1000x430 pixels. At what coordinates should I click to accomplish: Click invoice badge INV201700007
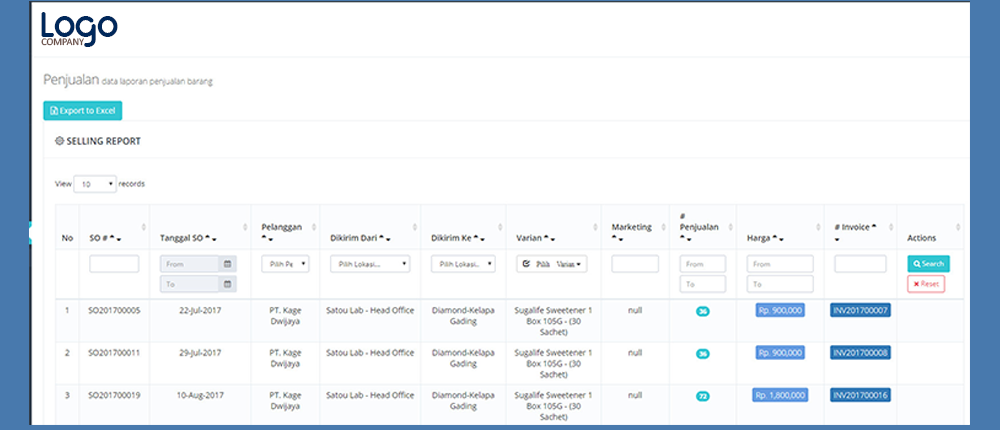860,310
